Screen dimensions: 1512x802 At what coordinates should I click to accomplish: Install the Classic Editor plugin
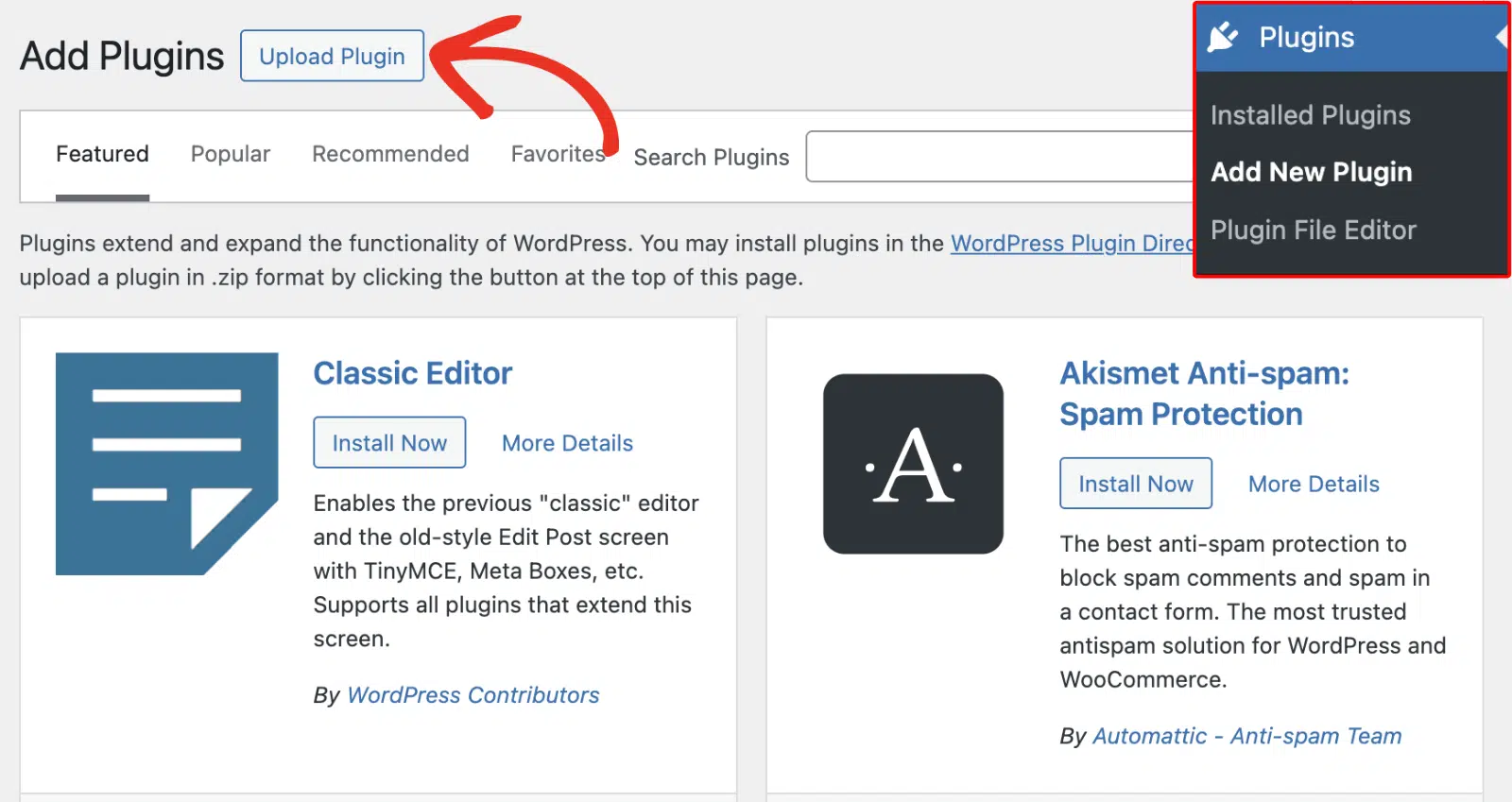pos(389,442)
